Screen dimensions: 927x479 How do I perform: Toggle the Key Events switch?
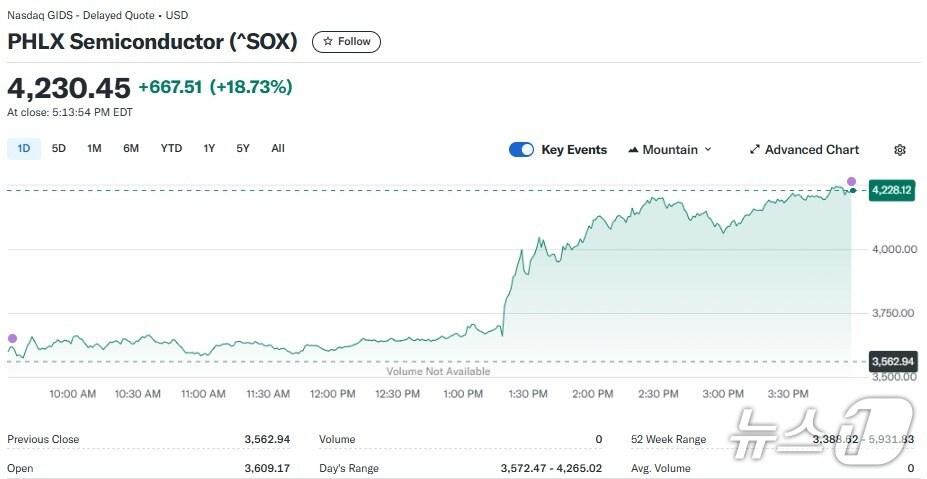click(x=521, y=150)
